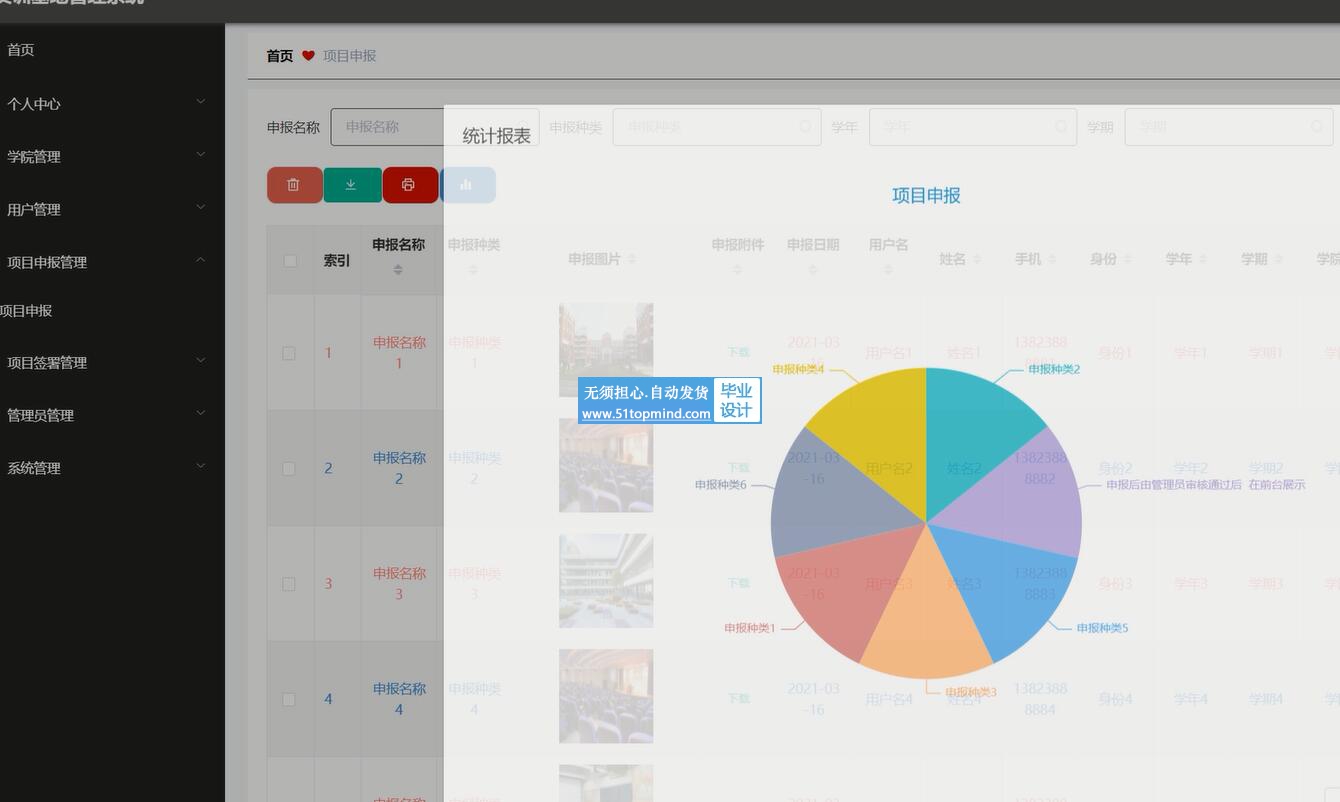The width and height of the screenshot is (1340, 802).
Task: Click pie label 申报种类5
Action: pos(1102,628)
